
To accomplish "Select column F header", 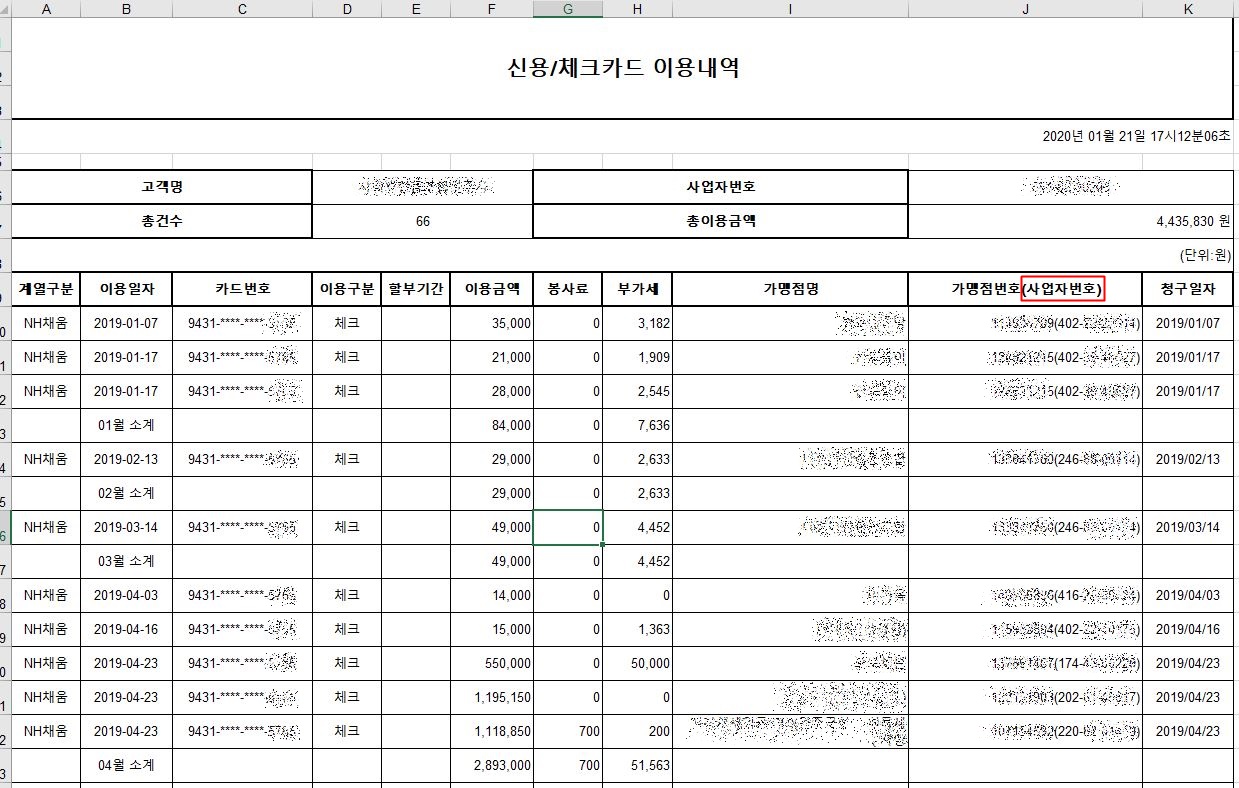I will click(491, 9).
